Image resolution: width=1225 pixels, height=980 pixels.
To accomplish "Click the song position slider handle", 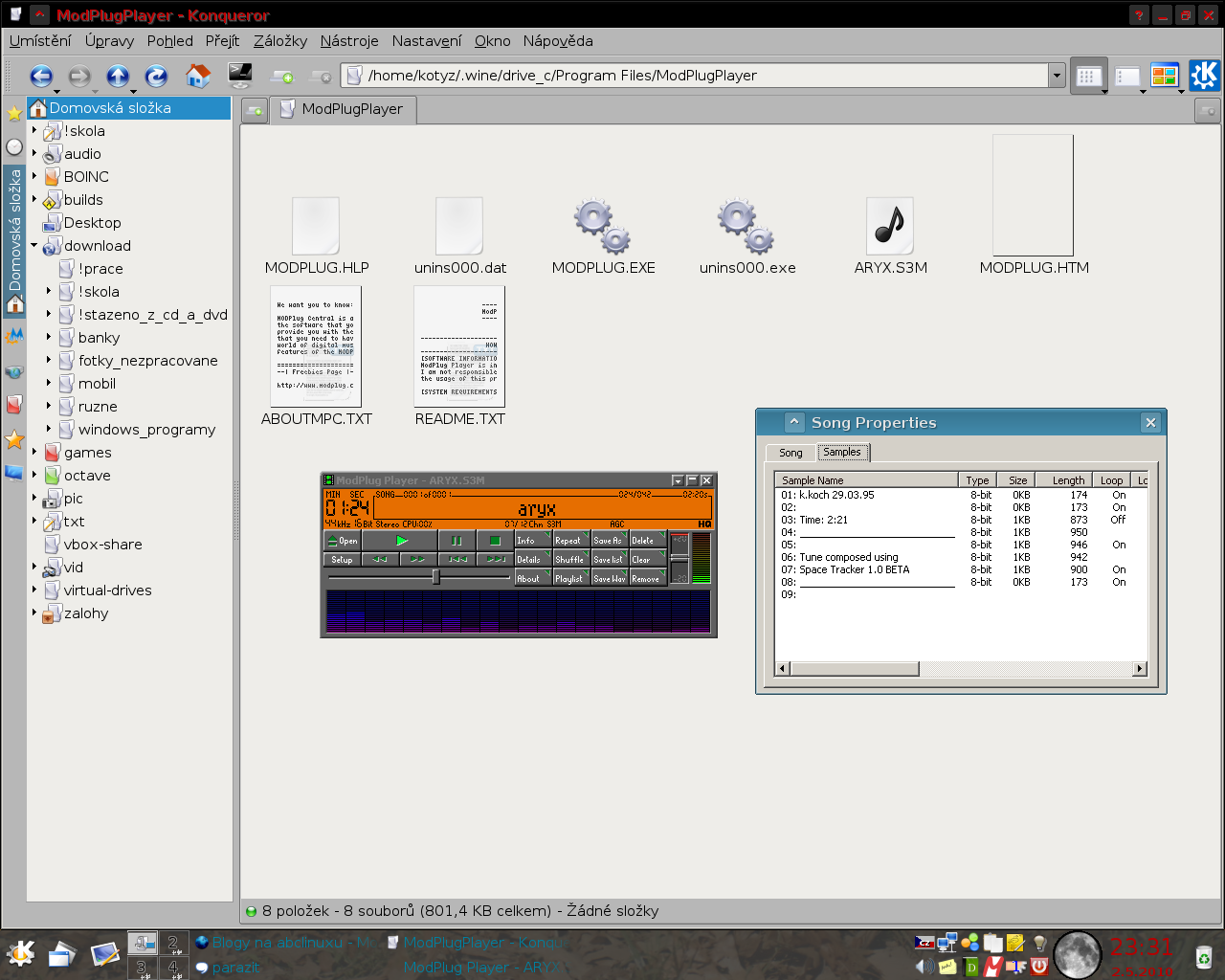I will click(x=436, y=577).
